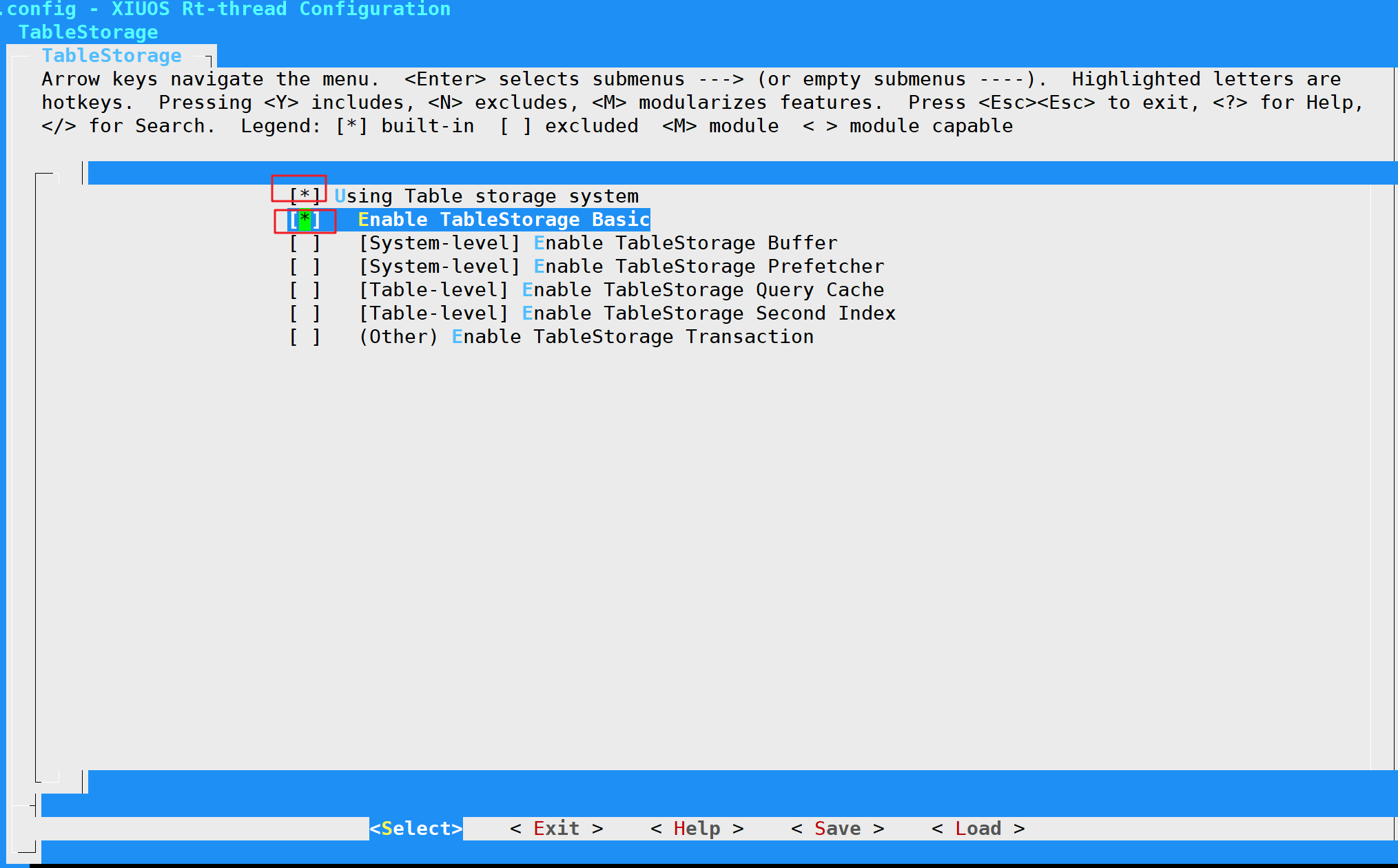Select the Table-level TableStorage Second Index entry
The image size is (1398, 868).
627,313
